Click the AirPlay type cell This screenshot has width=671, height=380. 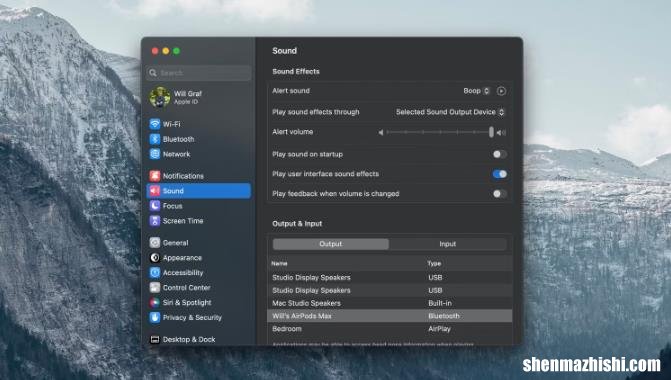click(439, 329)
